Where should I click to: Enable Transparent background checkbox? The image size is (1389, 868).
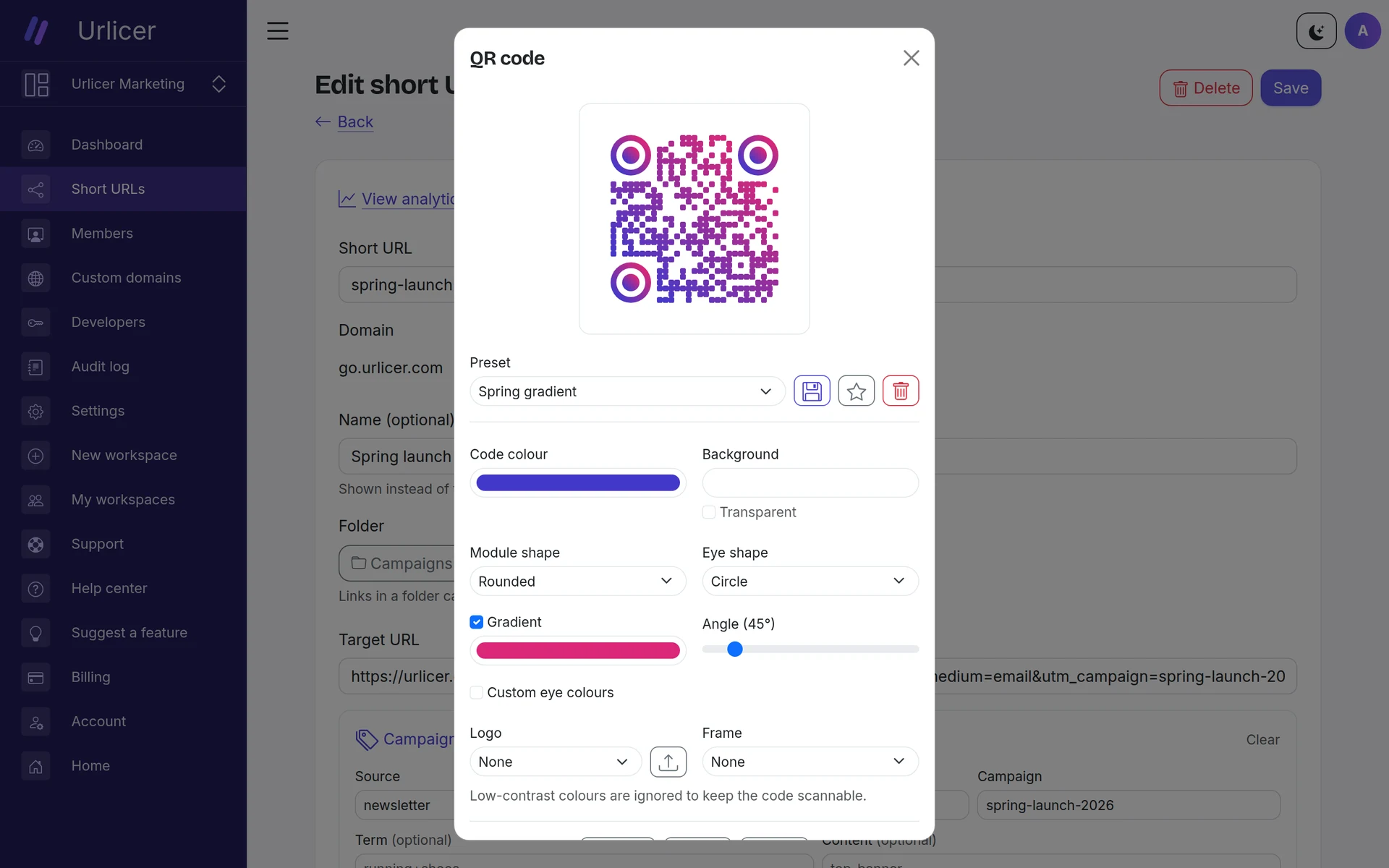pyautogui.click(x=709, y=512)
